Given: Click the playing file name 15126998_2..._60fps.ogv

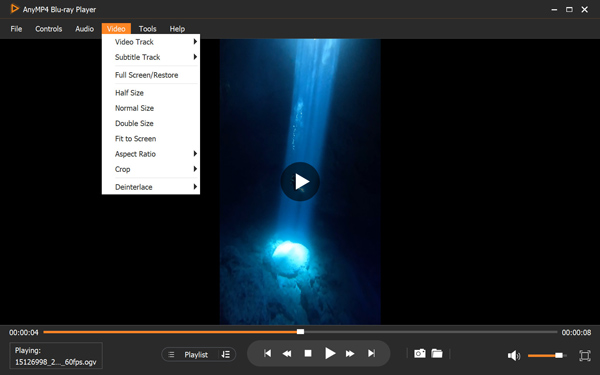Looking at the screenshot, I should tap(55, 362).
